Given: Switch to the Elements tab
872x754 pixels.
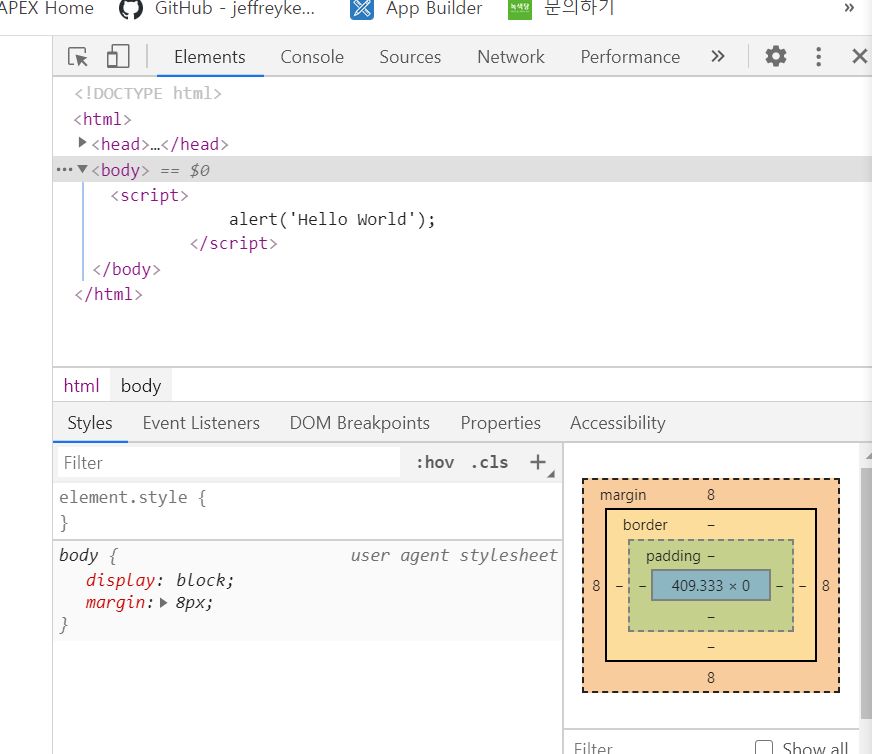Looking at the screenshot, I should tap(210, 57).
